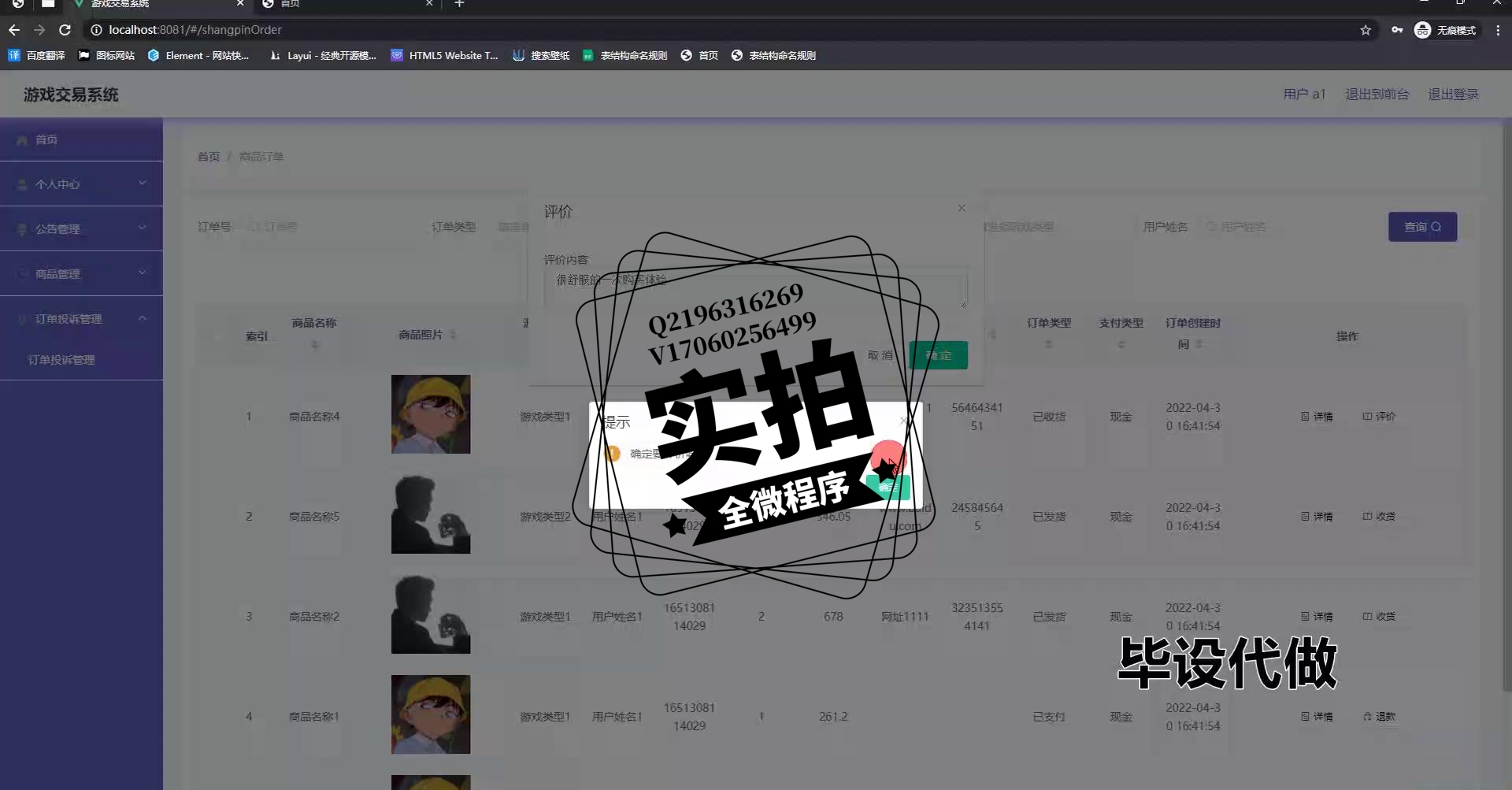Go back using the browser back arrow
The image size is (1512, 790).
click(x=14, y=30)
